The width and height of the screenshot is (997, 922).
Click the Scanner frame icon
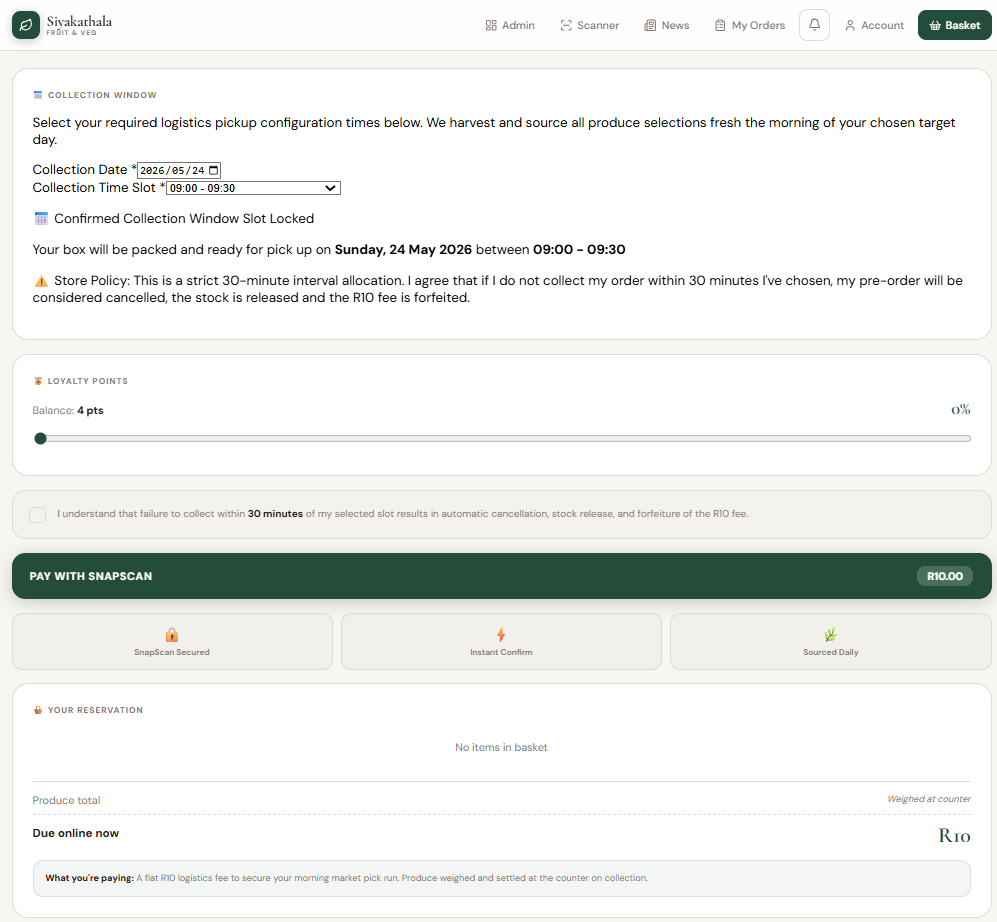point(566,25)
